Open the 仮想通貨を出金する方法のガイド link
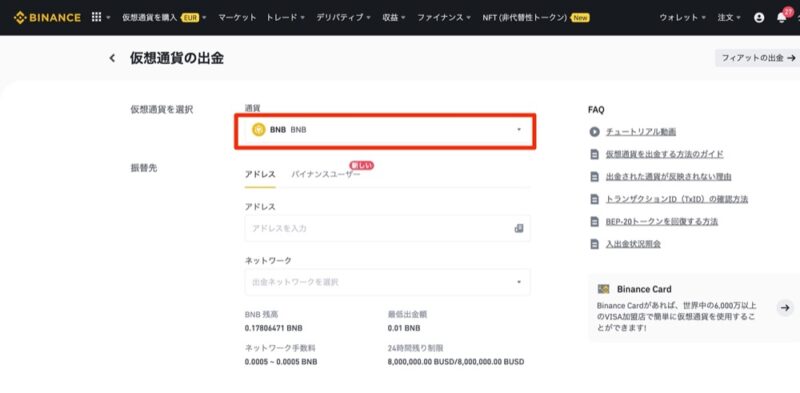Screen dimensions: 800x393 pyautogui.click(x=664, y=154)
